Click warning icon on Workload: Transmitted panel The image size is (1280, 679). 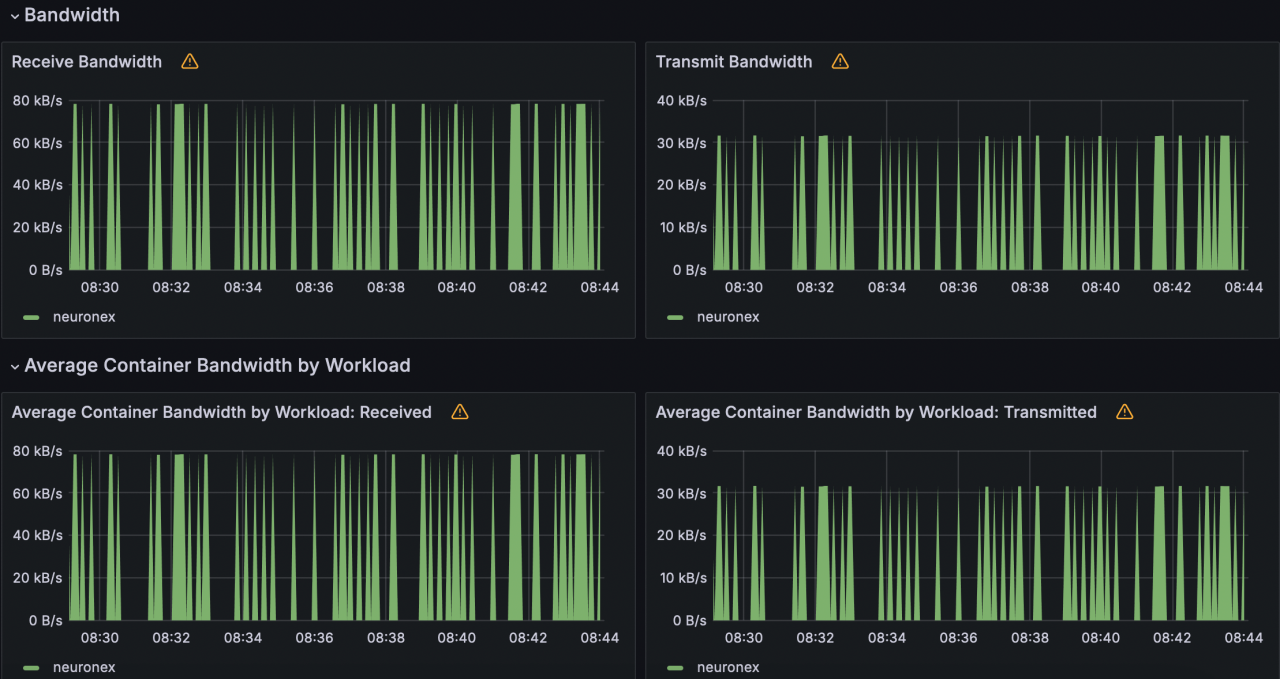pos(1125,412)
